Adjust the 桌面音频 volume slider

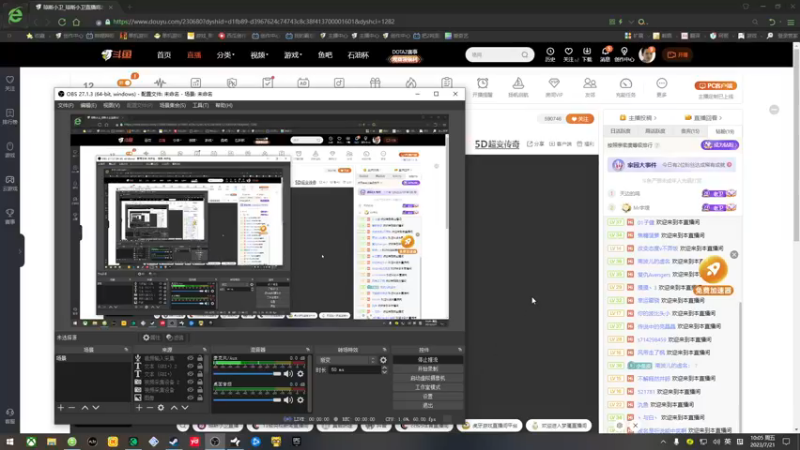pos(247,400)
